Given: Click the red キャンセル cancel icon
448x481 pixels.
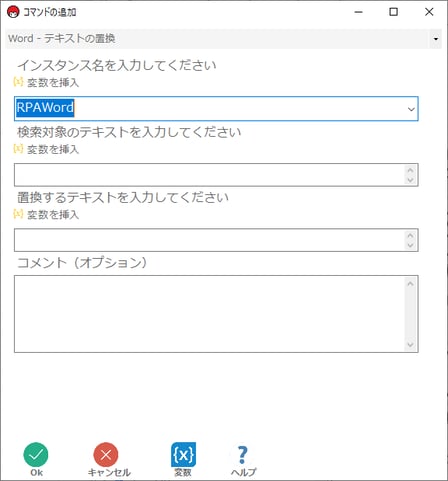Looking at the screenshot, I should 106,455.
